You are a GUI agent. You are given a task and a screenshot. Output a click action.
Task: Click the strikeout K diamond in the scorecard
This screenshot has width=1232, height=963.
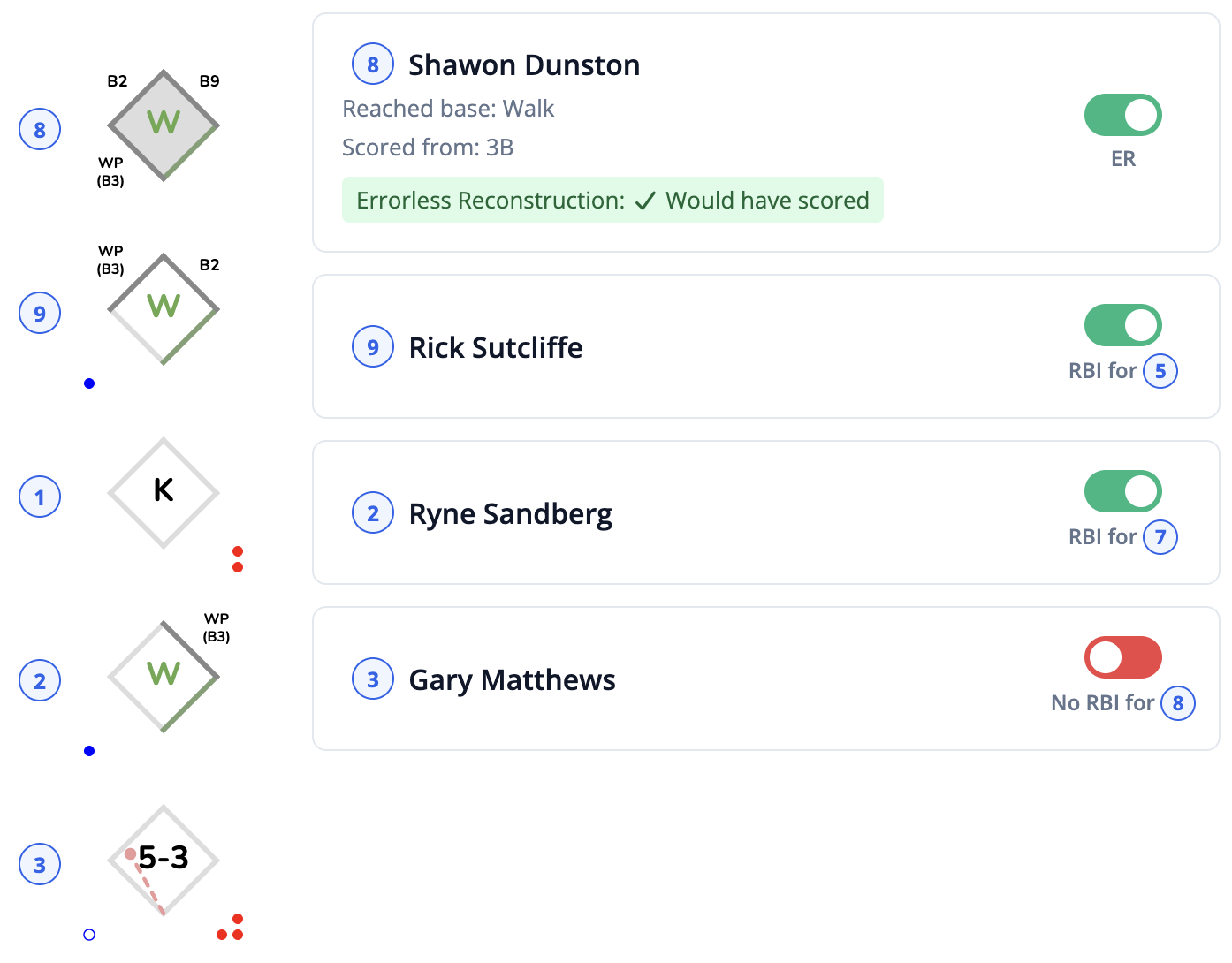point(163,493)
